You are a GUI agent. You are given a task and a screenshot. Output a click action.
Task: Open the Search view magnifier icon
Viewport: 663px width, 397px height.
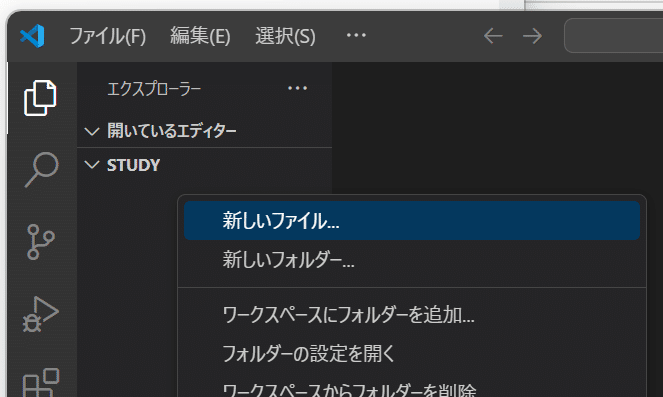pos(41,170)
